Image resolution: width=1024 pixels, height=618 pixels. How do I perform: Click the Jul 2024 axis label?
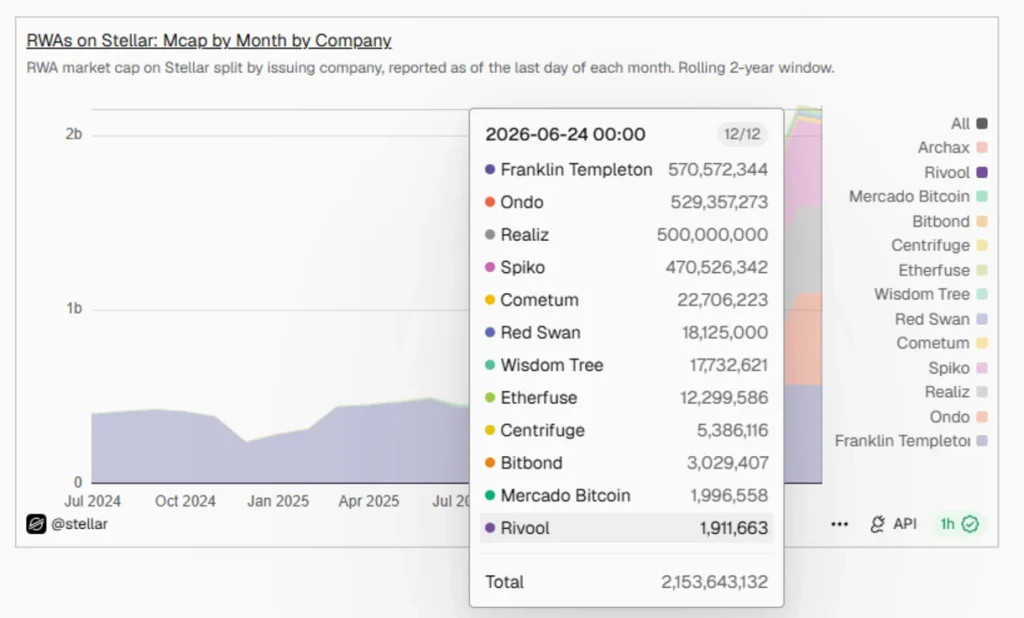[x=93, y=501]
